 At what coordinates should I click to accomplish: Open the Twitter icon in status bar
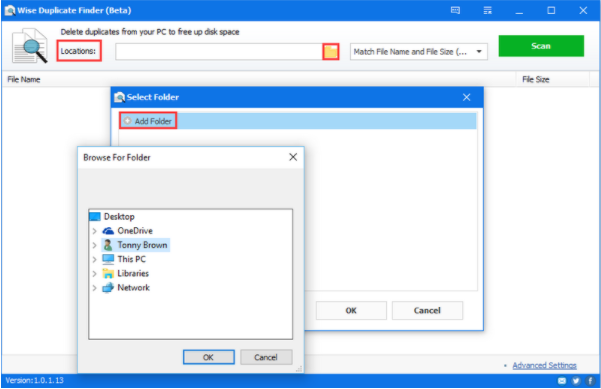(x=576, y=381)
